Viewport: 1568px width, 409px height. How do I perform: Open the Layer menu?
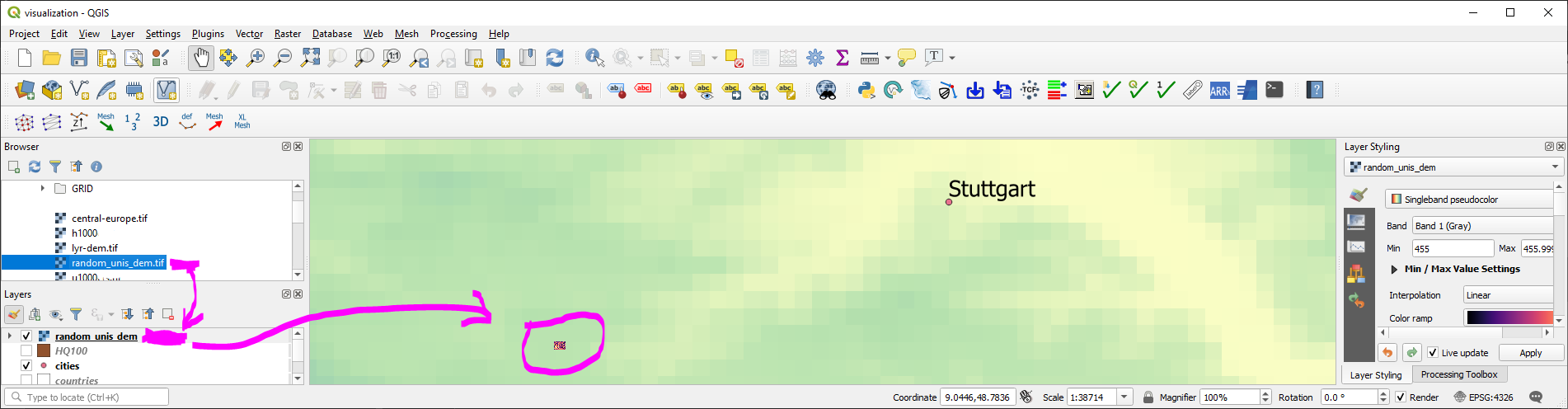pos(123,34)
